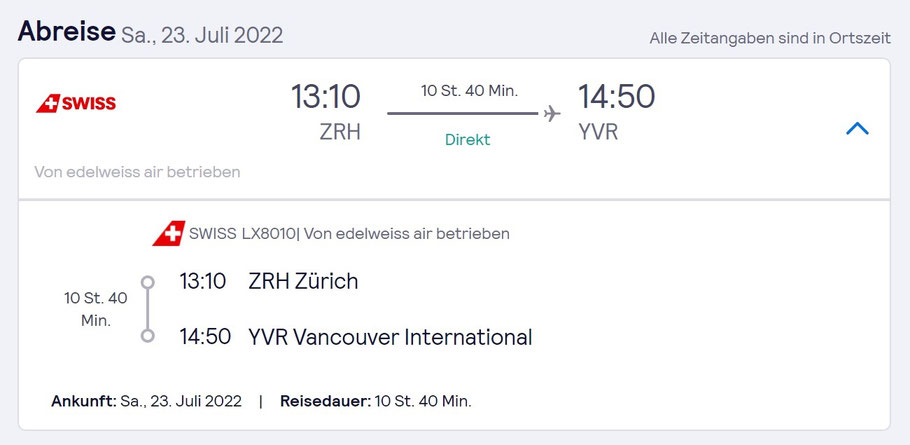
Task: Click the Reisedauer 10 St. 40 Min. text
Action: (x=376, y=401)
